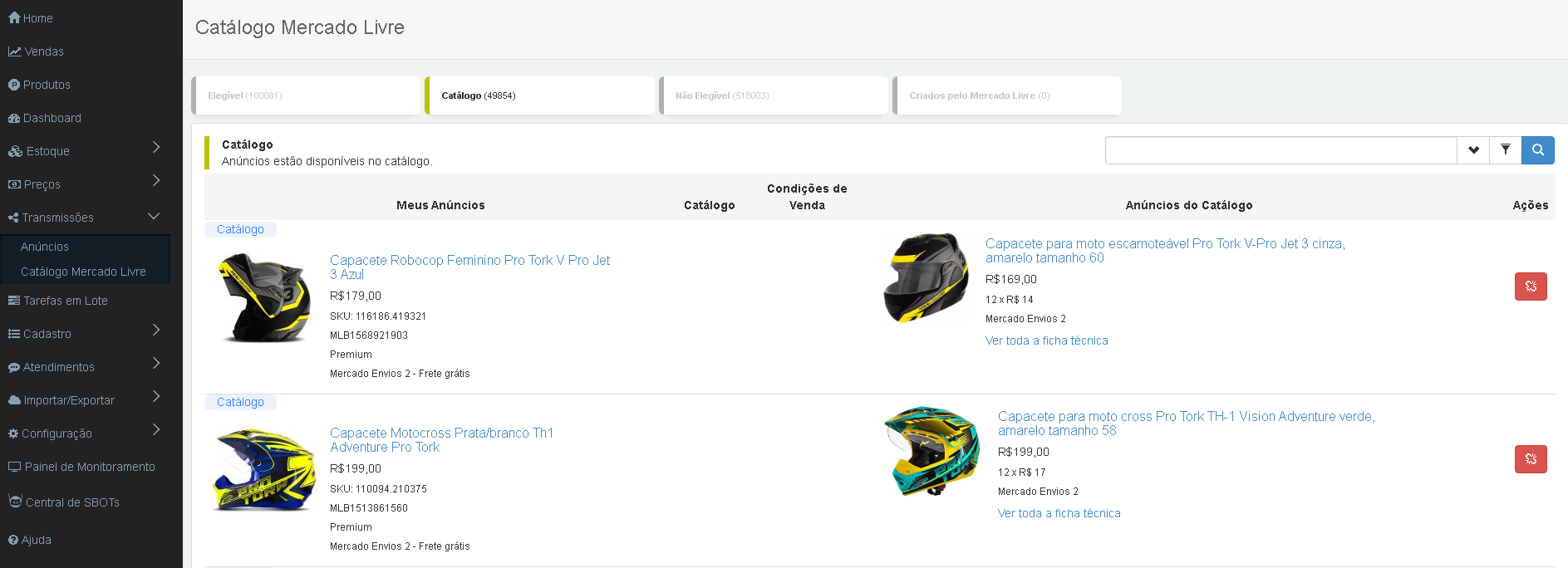Click the Estoque boxes icon
Viewport: 1568px width, 568px height.
(15, 151)
